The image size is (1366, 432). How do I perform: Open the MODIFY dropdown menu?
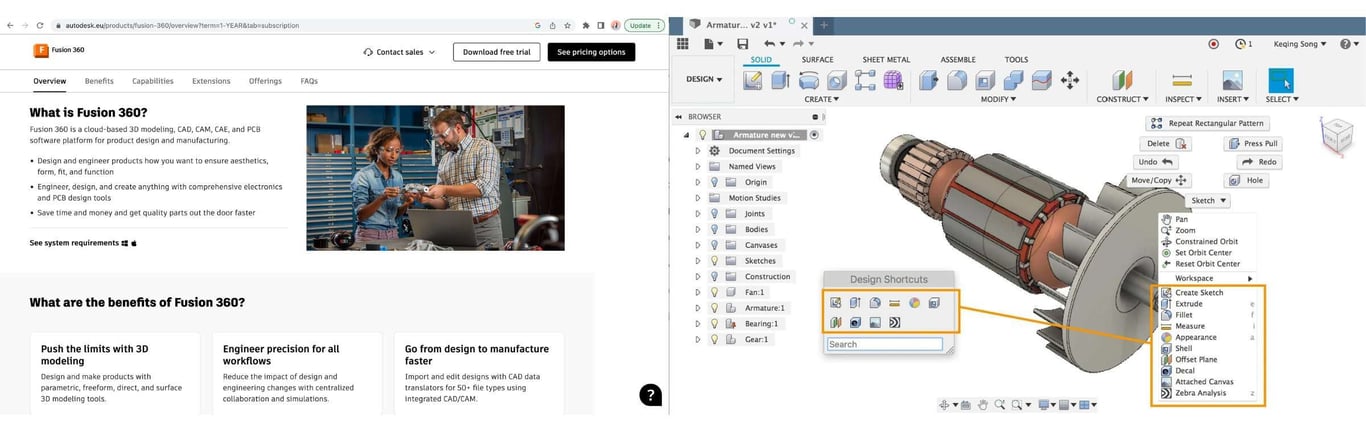998,99
